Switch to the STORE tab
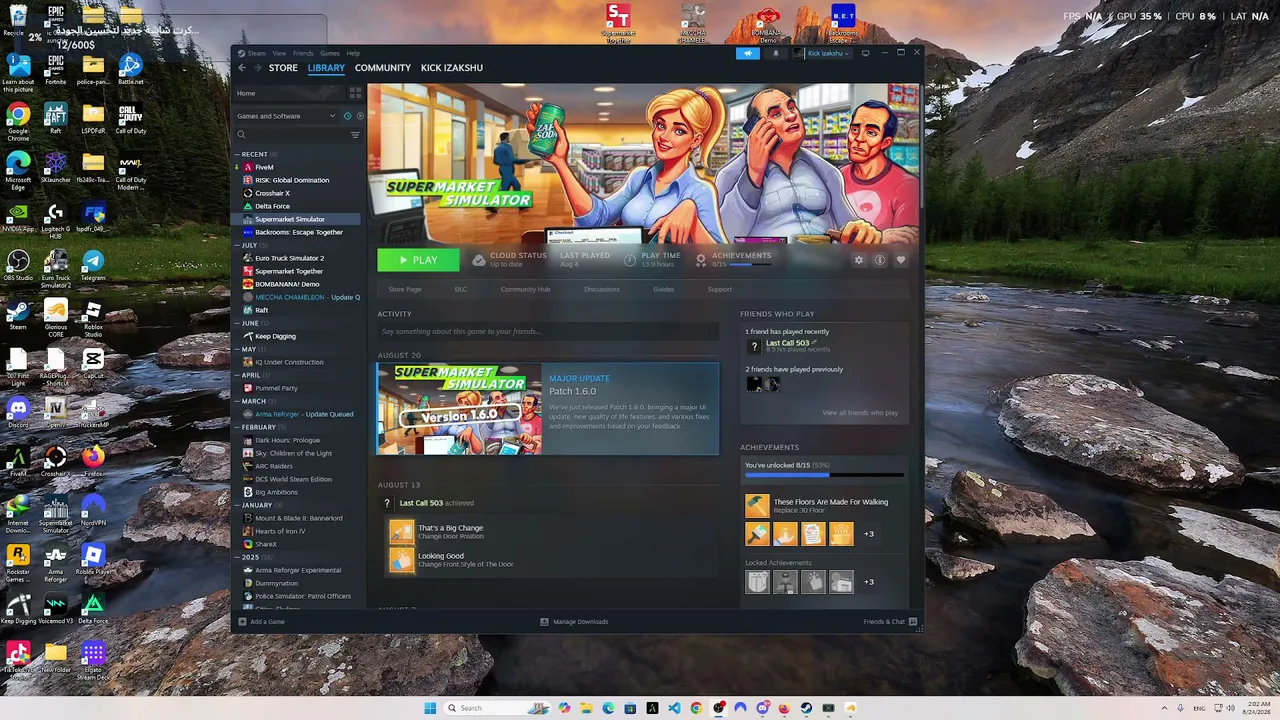 point(283,68)
